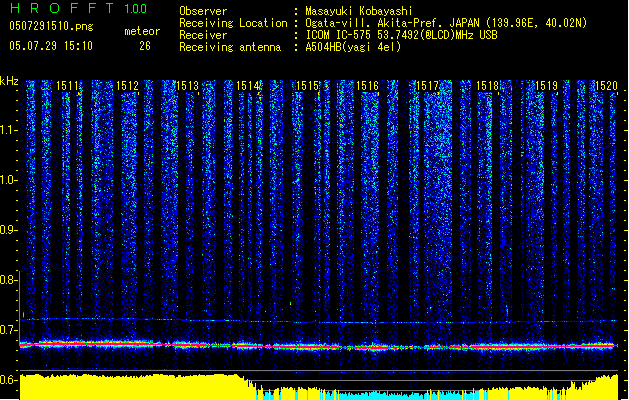Select the file name 0507291510.png
Viewport: 629px width, 400px height.
coord(51,26)
